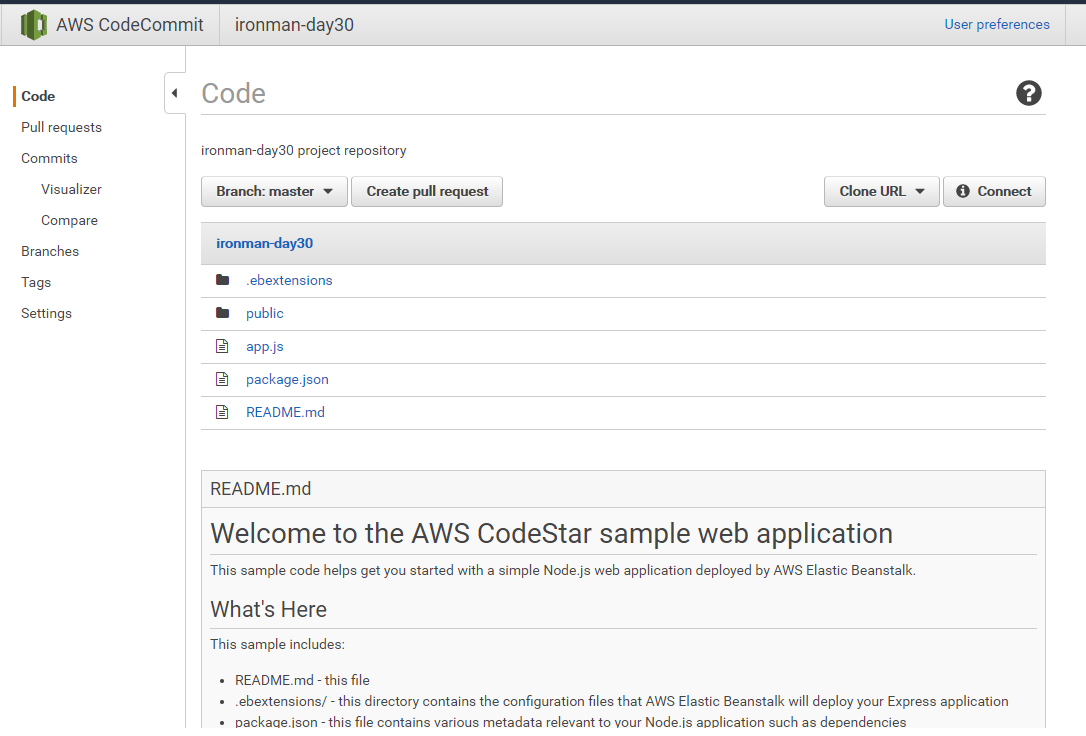
Task: Open Commits section in sidebar
Action: [49, 158]
